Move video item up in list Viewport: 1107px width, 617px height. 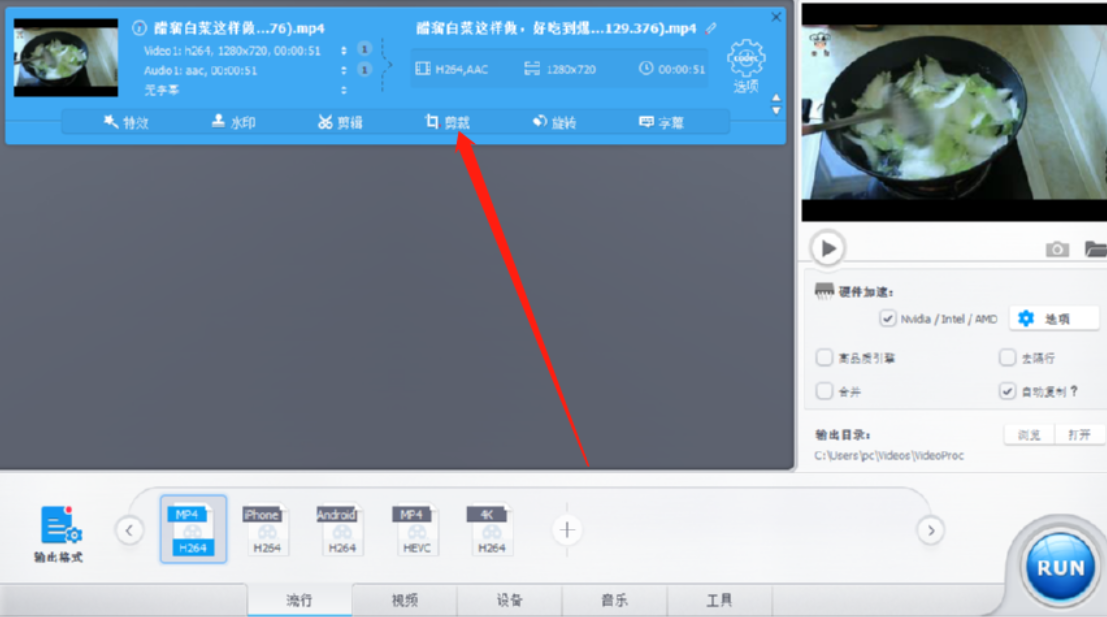[x=776, y=98]
